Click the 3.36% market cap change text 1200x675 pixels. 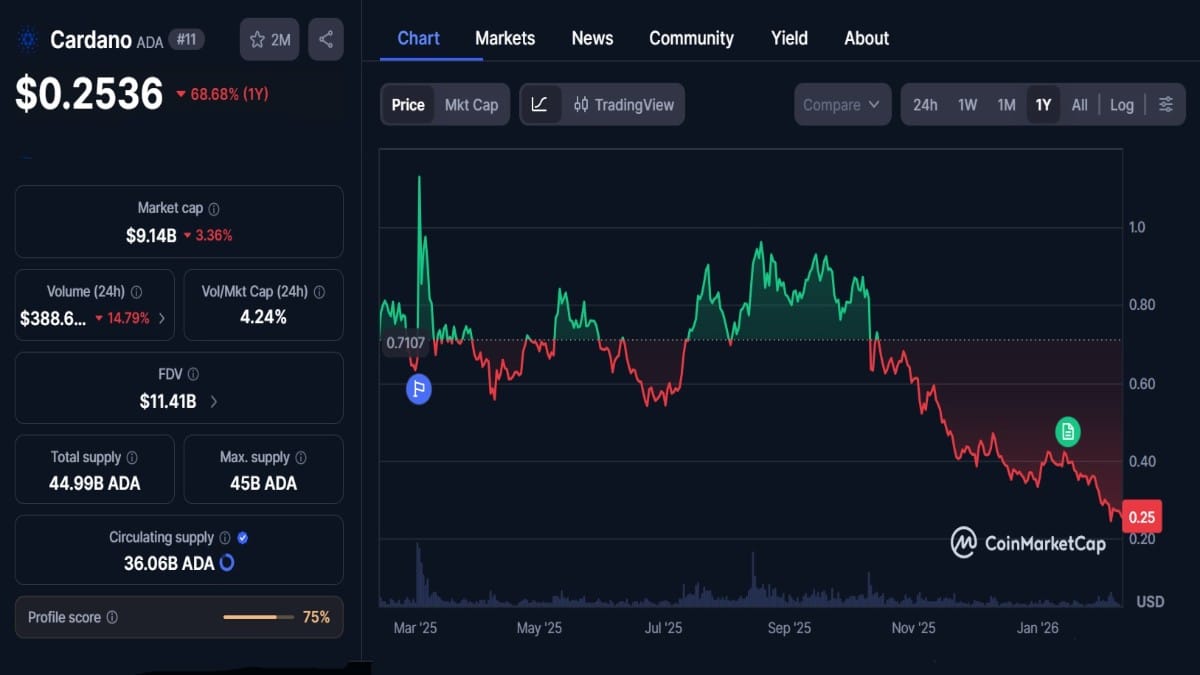coord(215,236)
